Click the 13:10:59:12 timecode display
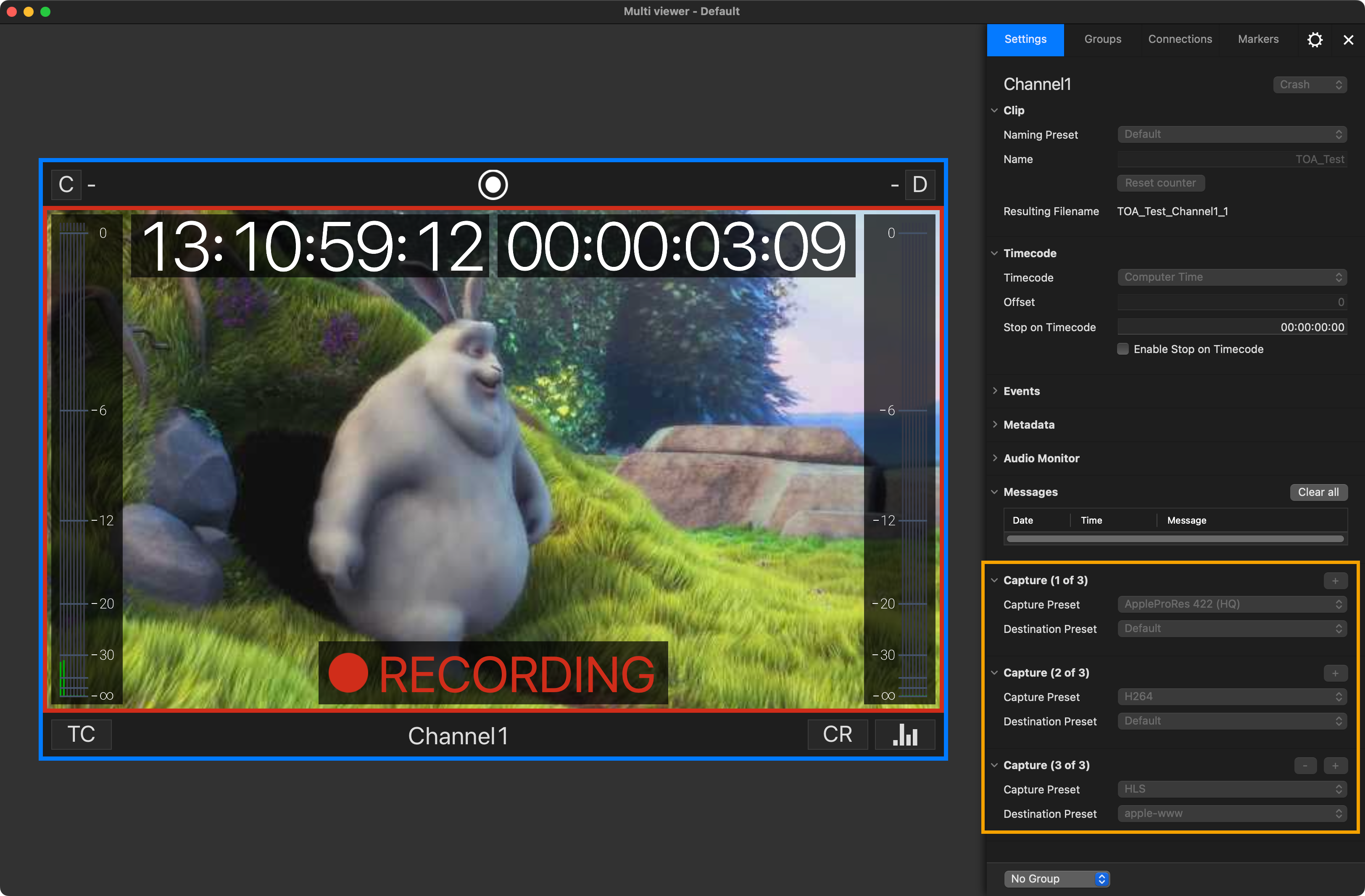1365x896 pixels. click(x=310, y=245)
